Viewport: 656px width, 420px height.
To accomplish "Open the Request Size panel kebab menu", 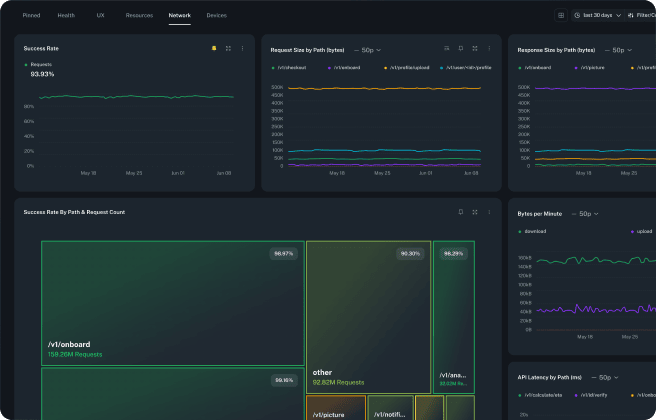I will coord(489,48).
